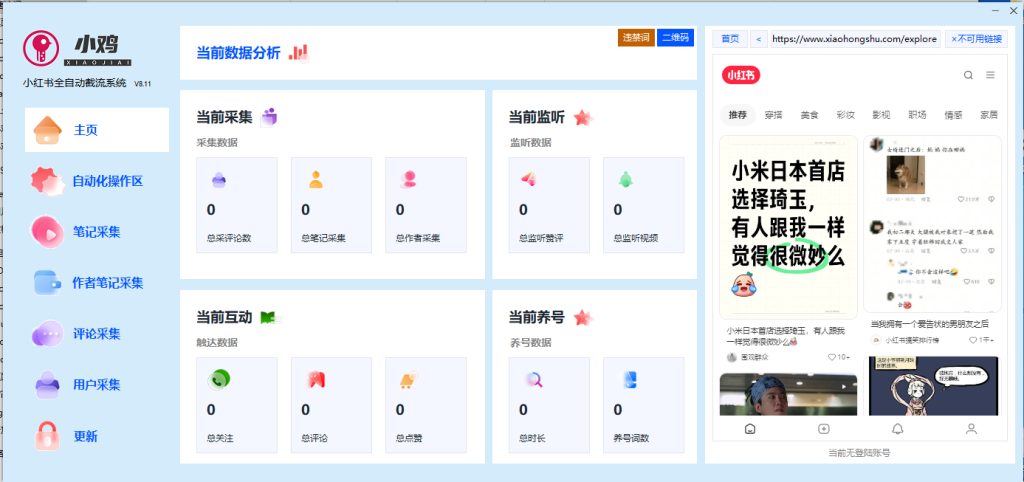Image resolution: width=1024 pixels, height=482 pixels.
Task: Open the 主页 home sidebar item
Action: 97,130
